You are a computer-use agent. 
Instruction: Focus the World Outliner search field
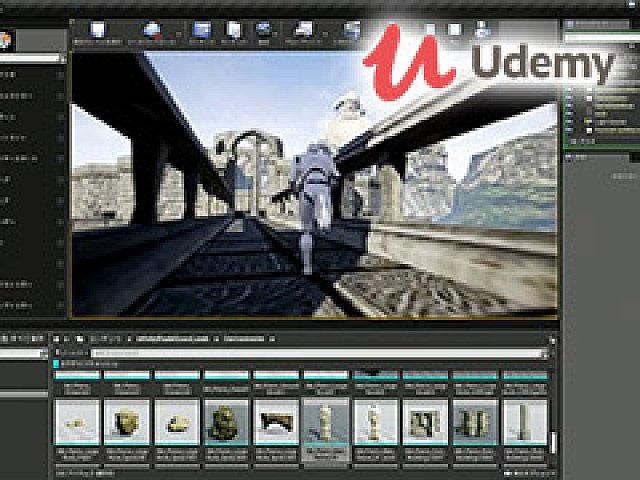pos(602,38)
